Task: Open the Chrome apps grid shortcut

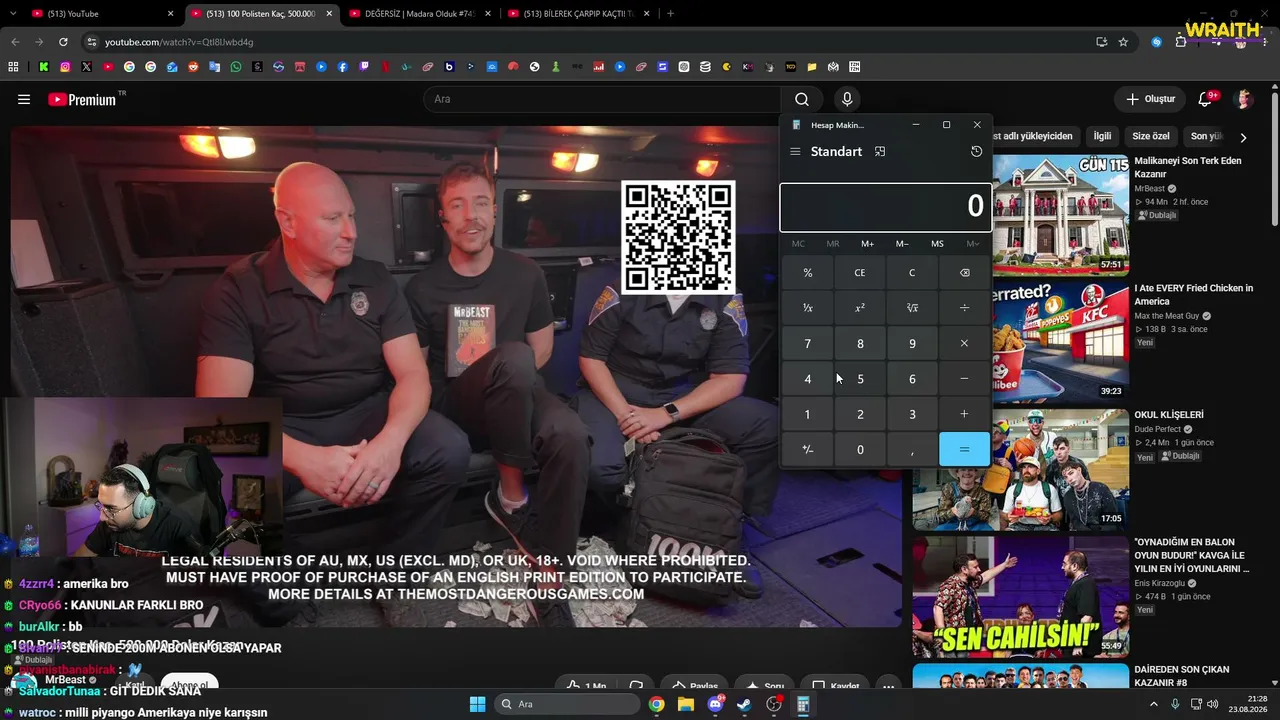Action: (x=13, y=67)
